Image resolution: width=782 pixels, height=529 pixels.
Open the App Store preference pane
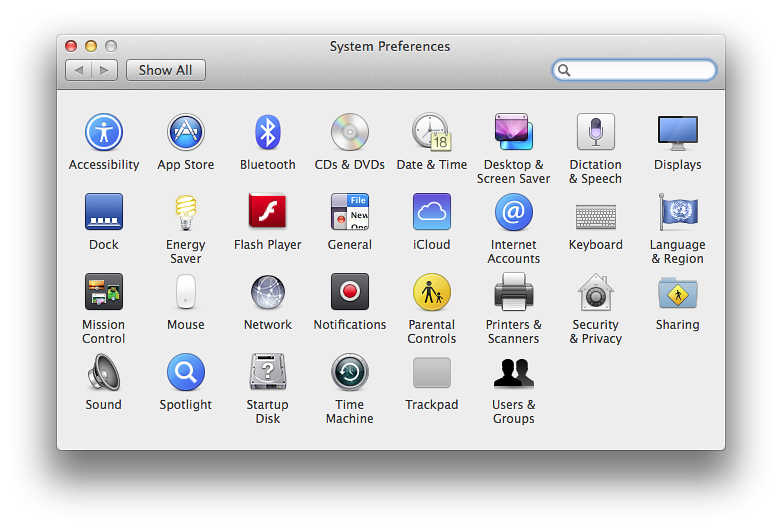[x=186, y=132]
